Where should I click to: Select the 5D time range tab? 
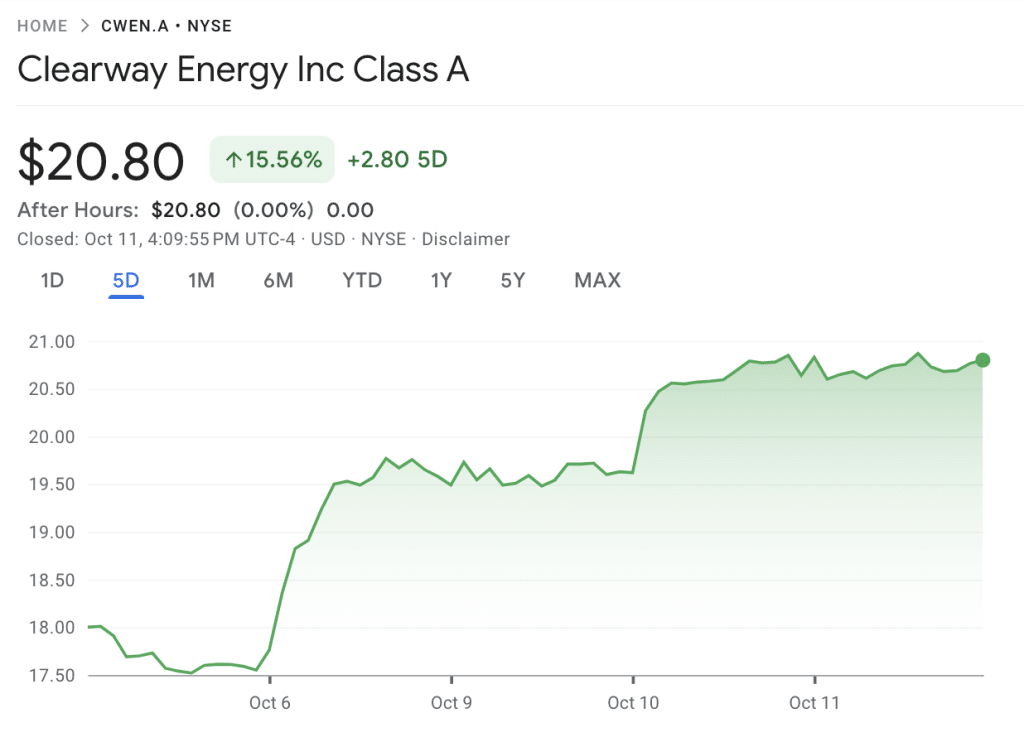[x=126, y=280]
